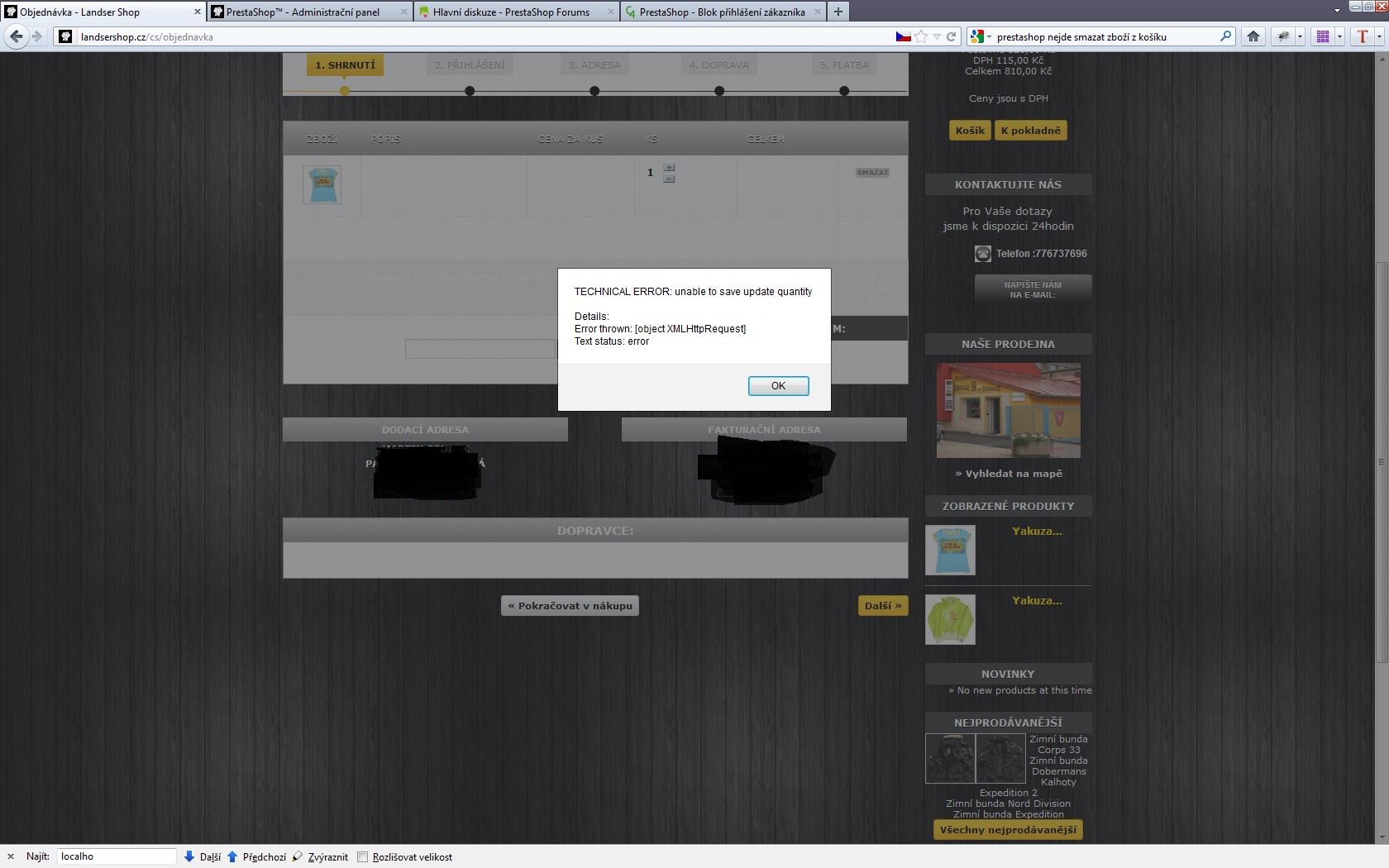Close the find bar with X
Viewport: 1389px width, 868px height.
pos(10,857)
